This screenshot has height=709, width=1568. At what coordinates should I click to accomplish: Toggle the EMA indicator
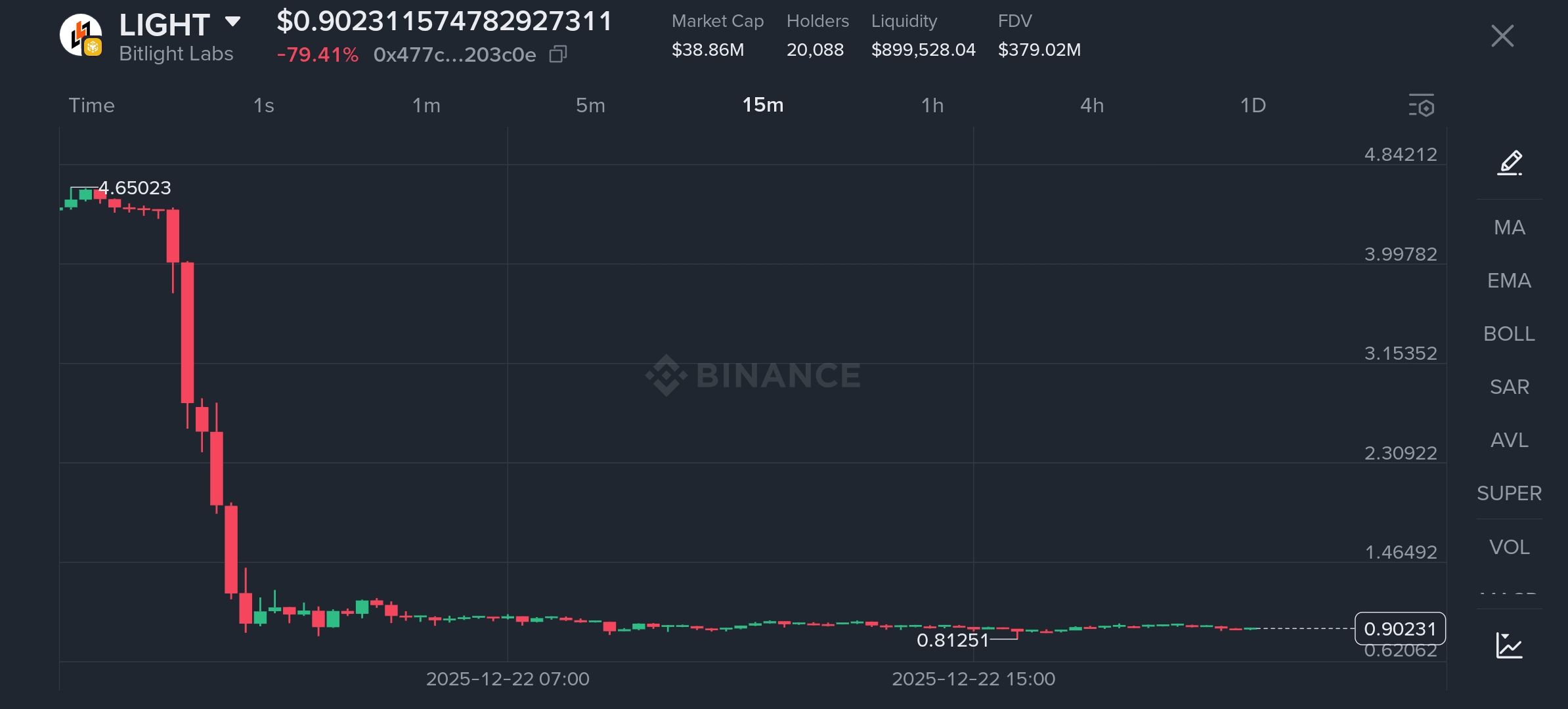[x=1510, y=280]
